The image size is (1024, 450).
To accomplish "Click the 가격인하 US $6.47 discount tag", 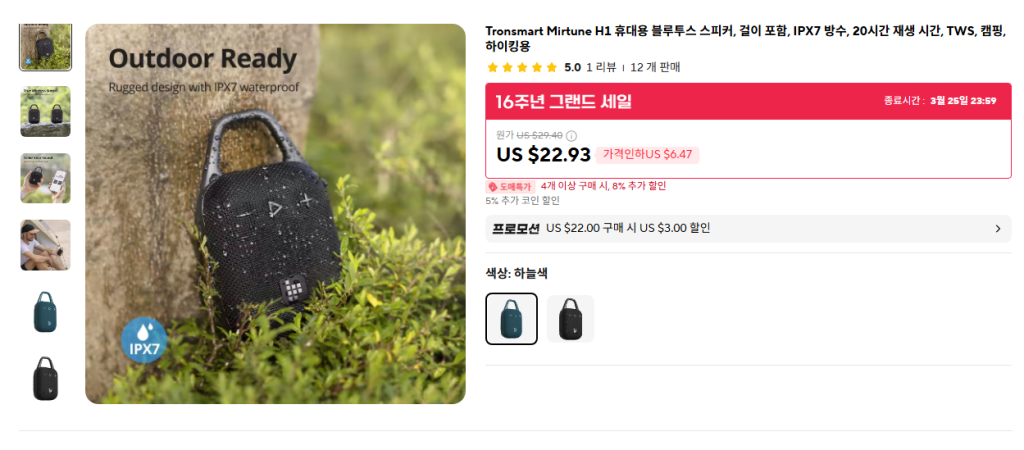I will (x=647, y=155).
